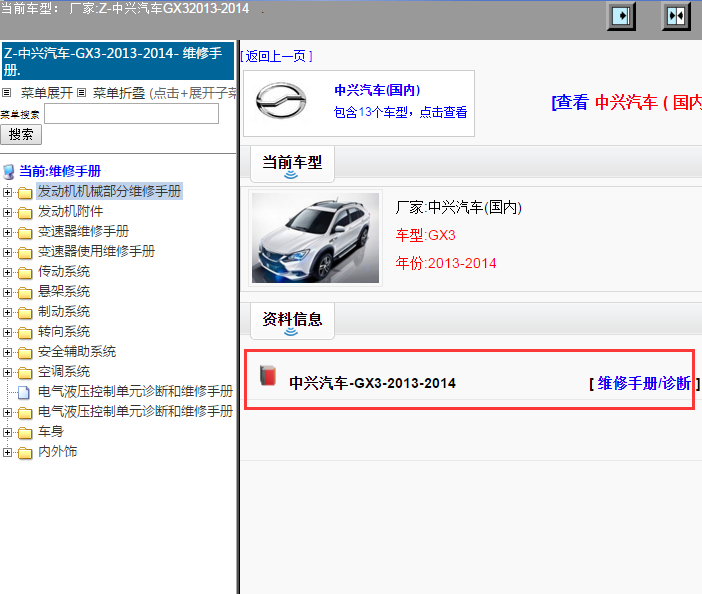Open 空调系统 tree entry
702x594 pixels.
pos(64,372)
